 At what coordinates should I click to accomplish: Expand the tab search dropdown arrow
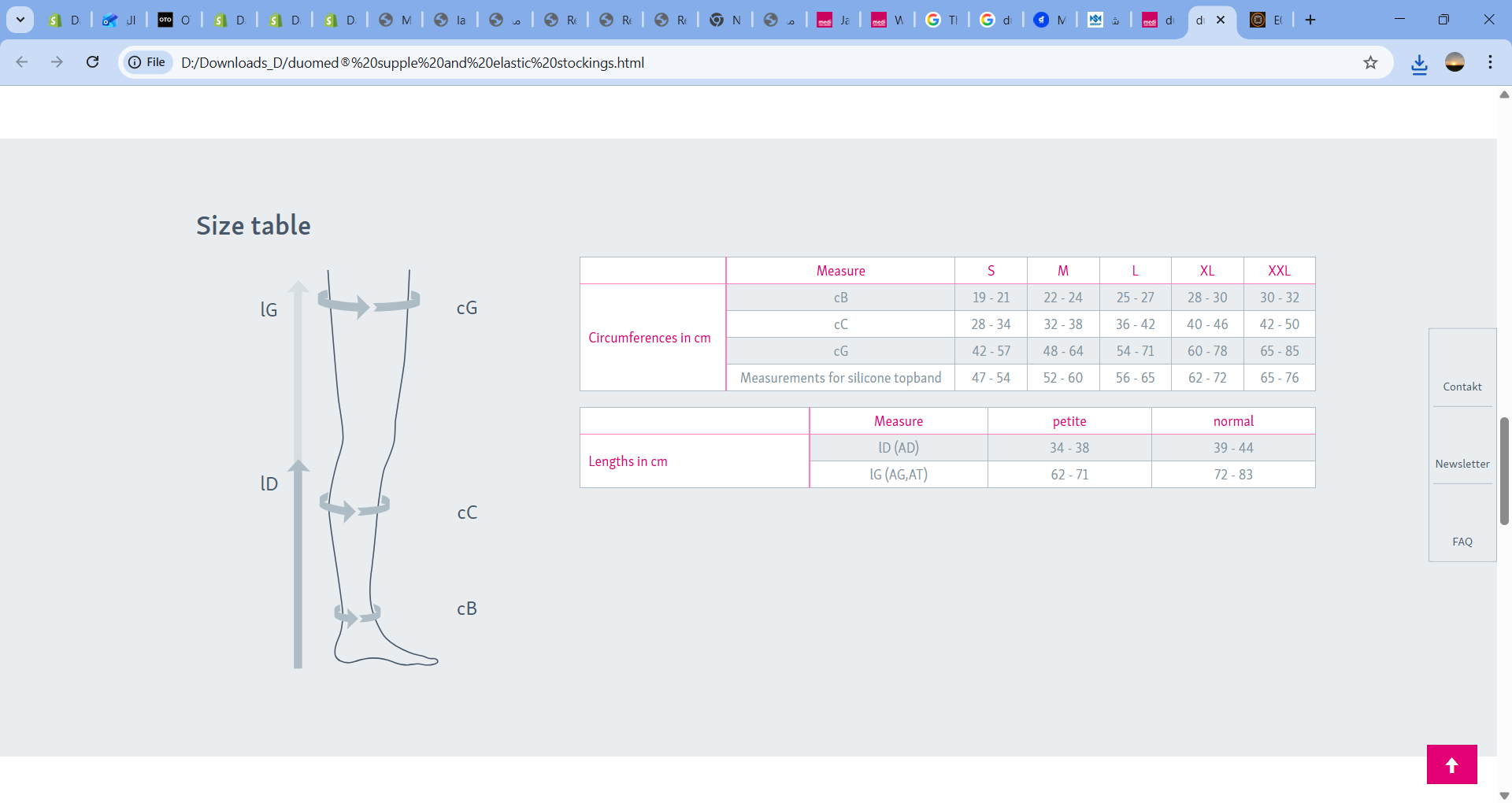click(20, 20)
